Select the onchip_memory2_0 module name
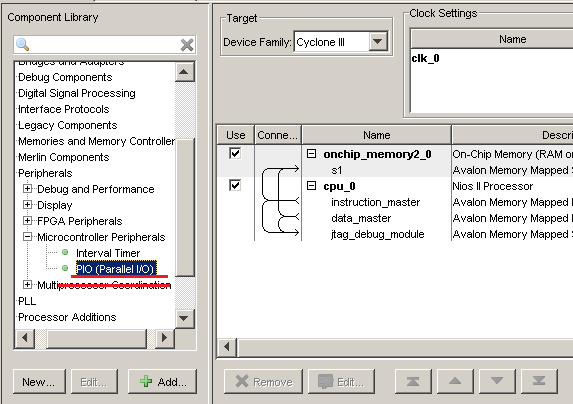 pos(377,155)
